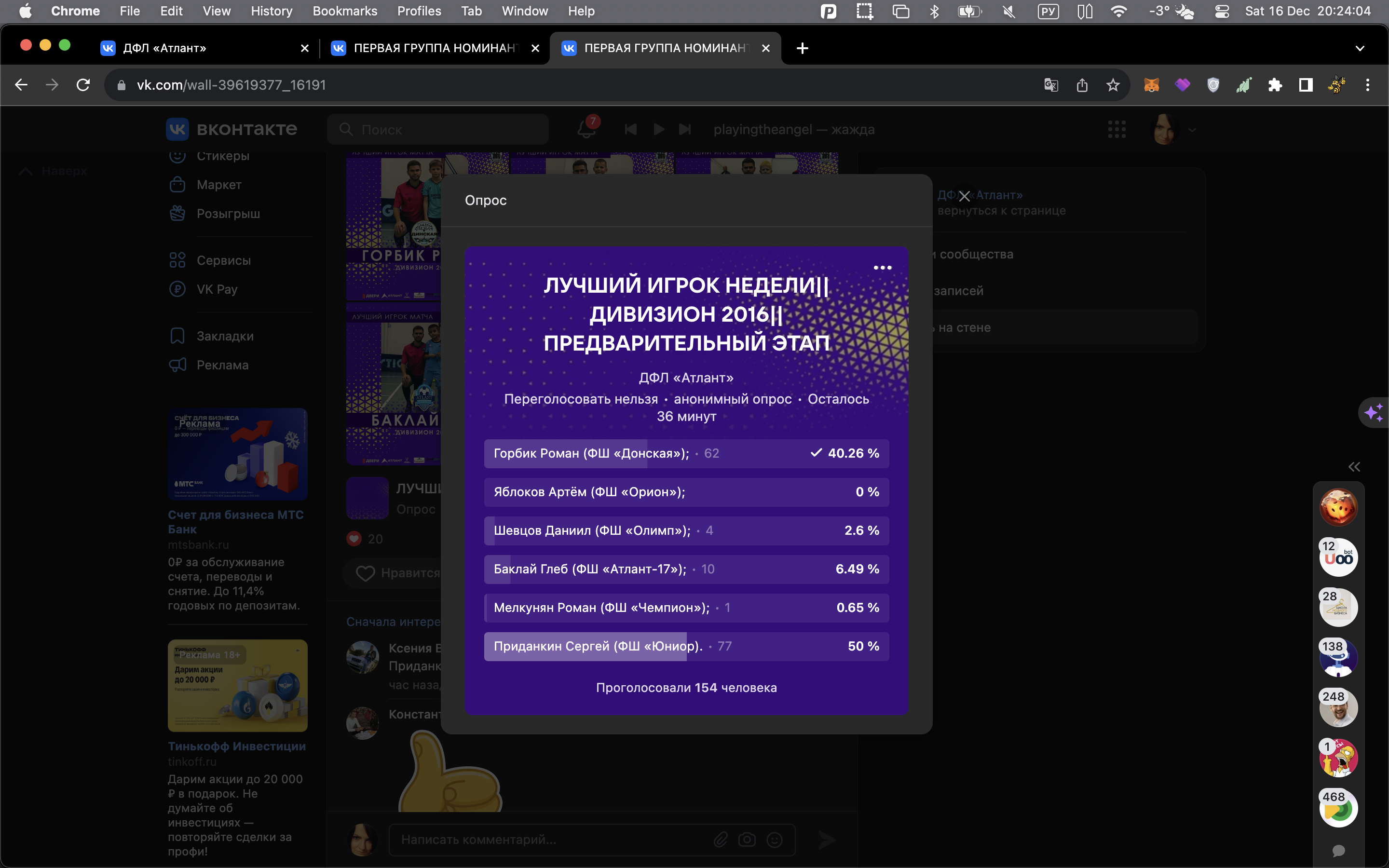Click the Наверх scroll-to-top button
Screen dimensions: 1389x868
54,171
